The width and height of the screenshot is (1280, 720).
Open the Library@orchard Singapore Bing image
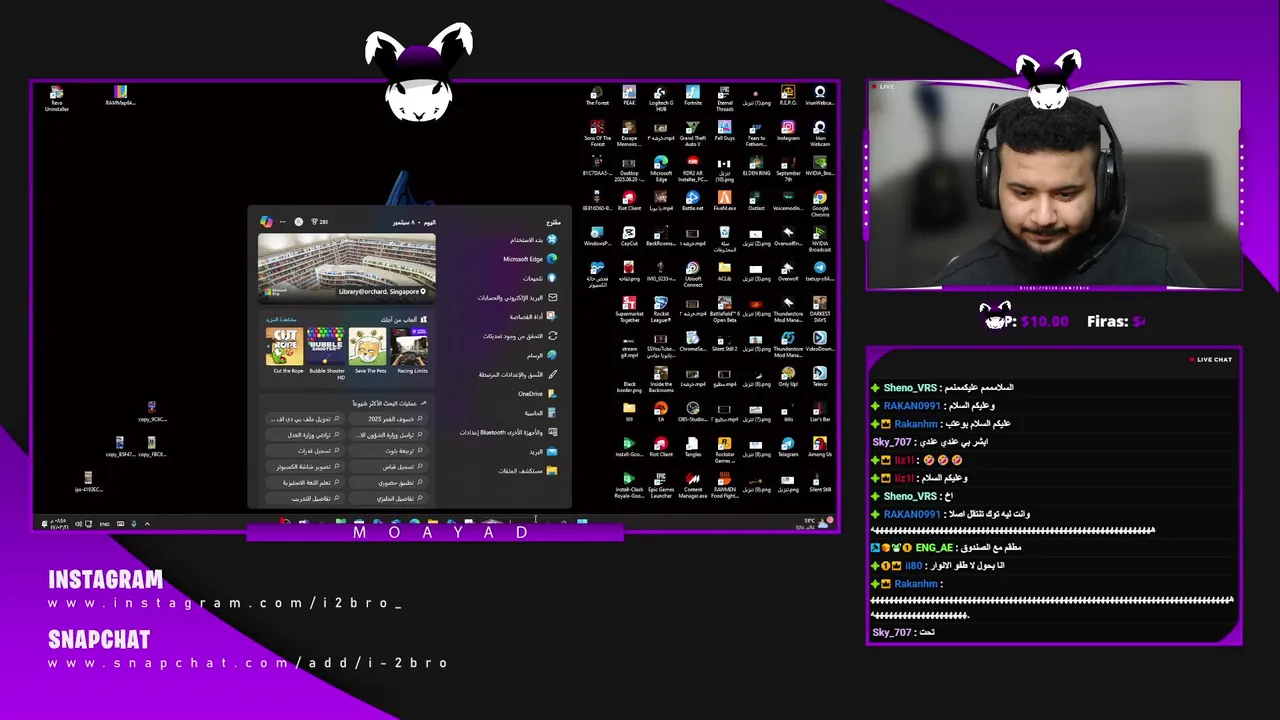coord(346,267)
